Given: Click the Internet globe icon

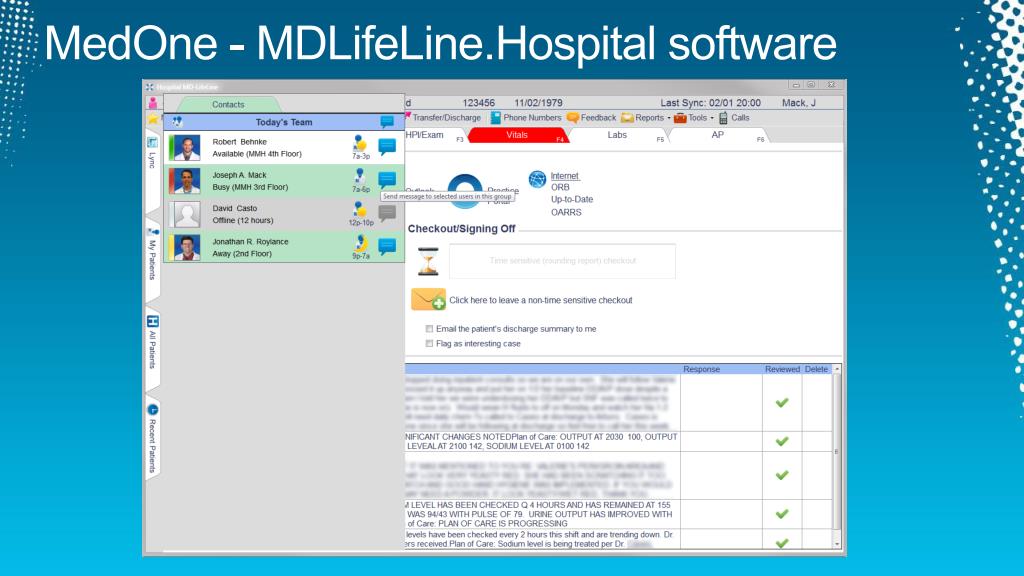Looking at the screenshot, I should (537, 179).
